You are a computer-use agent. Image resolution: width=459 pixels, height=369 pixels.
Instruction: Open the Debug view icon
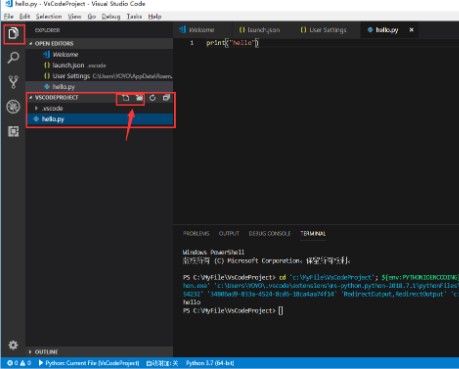13,107
